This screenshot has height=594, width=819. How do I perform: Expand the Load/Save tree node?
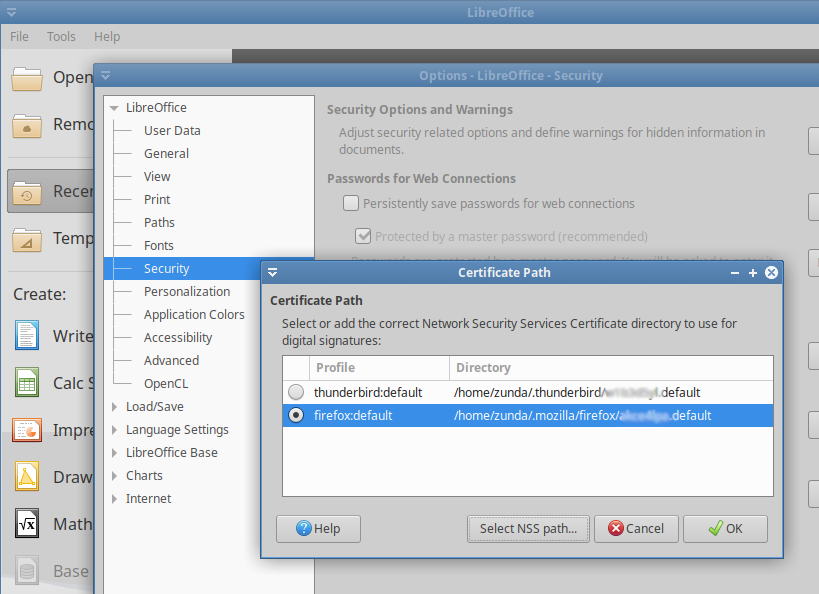(x=114, y=407)
